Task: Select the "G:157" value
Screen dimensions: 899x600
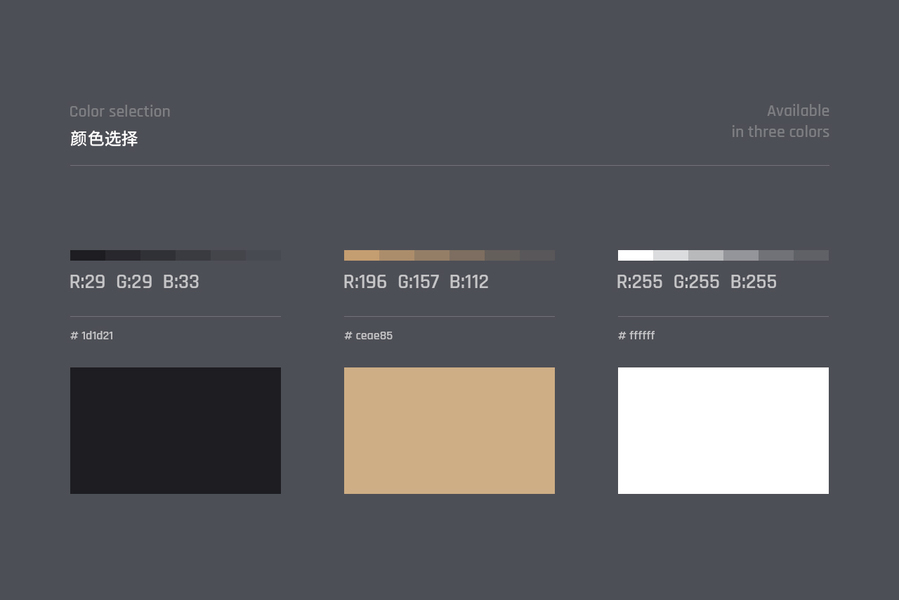Action: (x=419, y=282)
